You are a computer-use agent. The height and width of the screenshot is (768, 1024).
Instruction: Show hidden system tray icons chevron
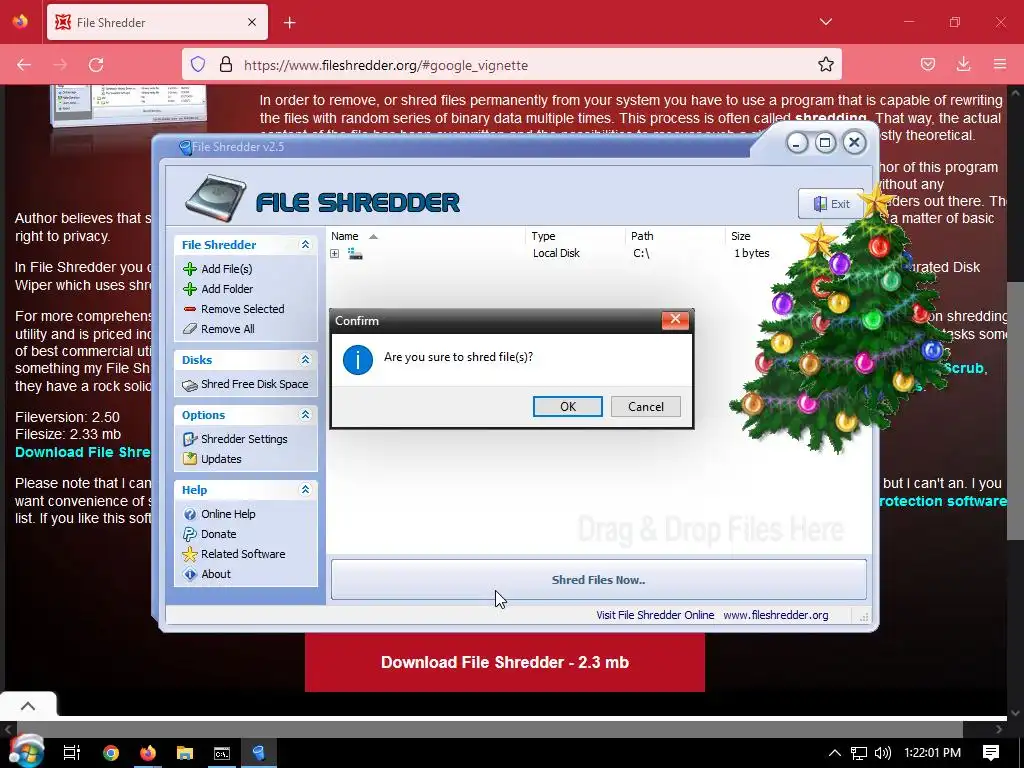835,753
